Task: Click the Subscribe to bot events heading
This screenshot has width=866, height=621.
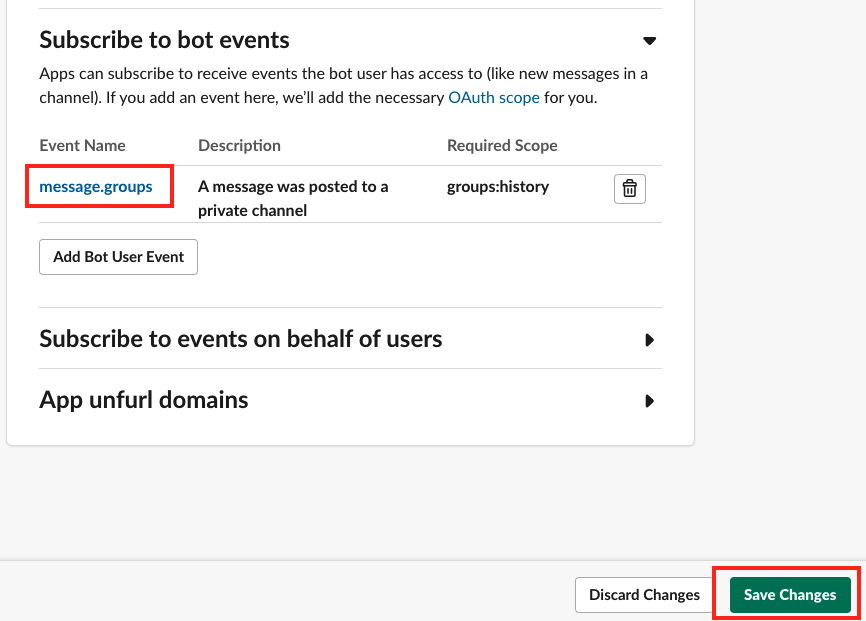Action: [x=164, y=40]
